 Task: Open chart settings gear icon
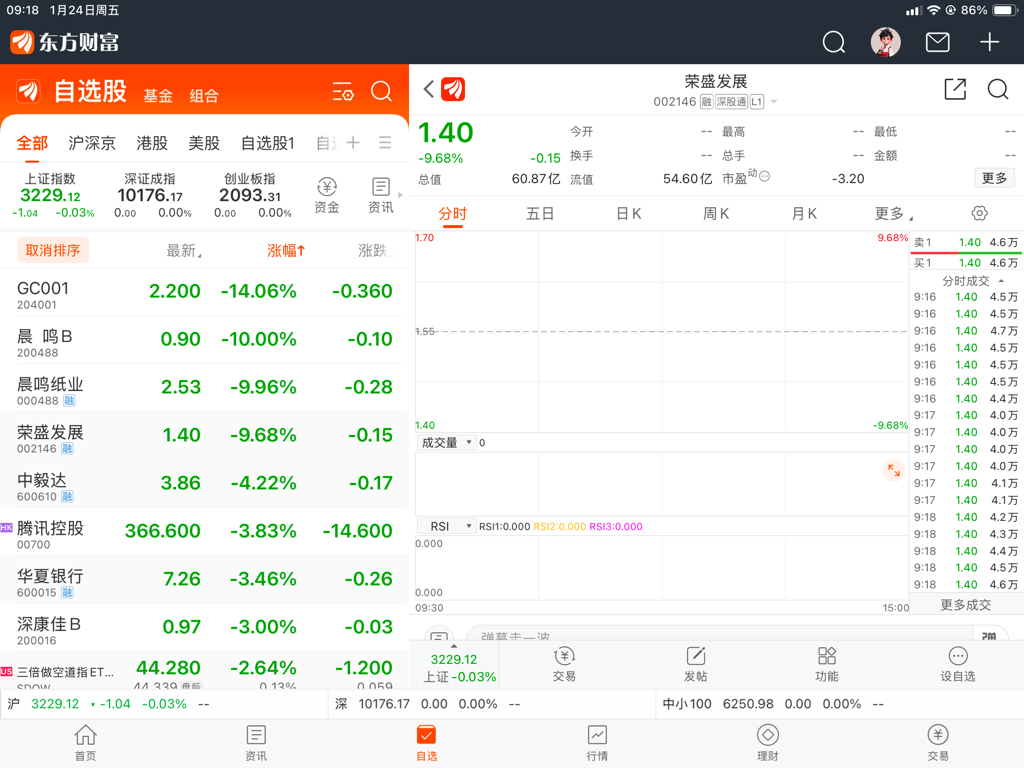(x=980, y=213)
